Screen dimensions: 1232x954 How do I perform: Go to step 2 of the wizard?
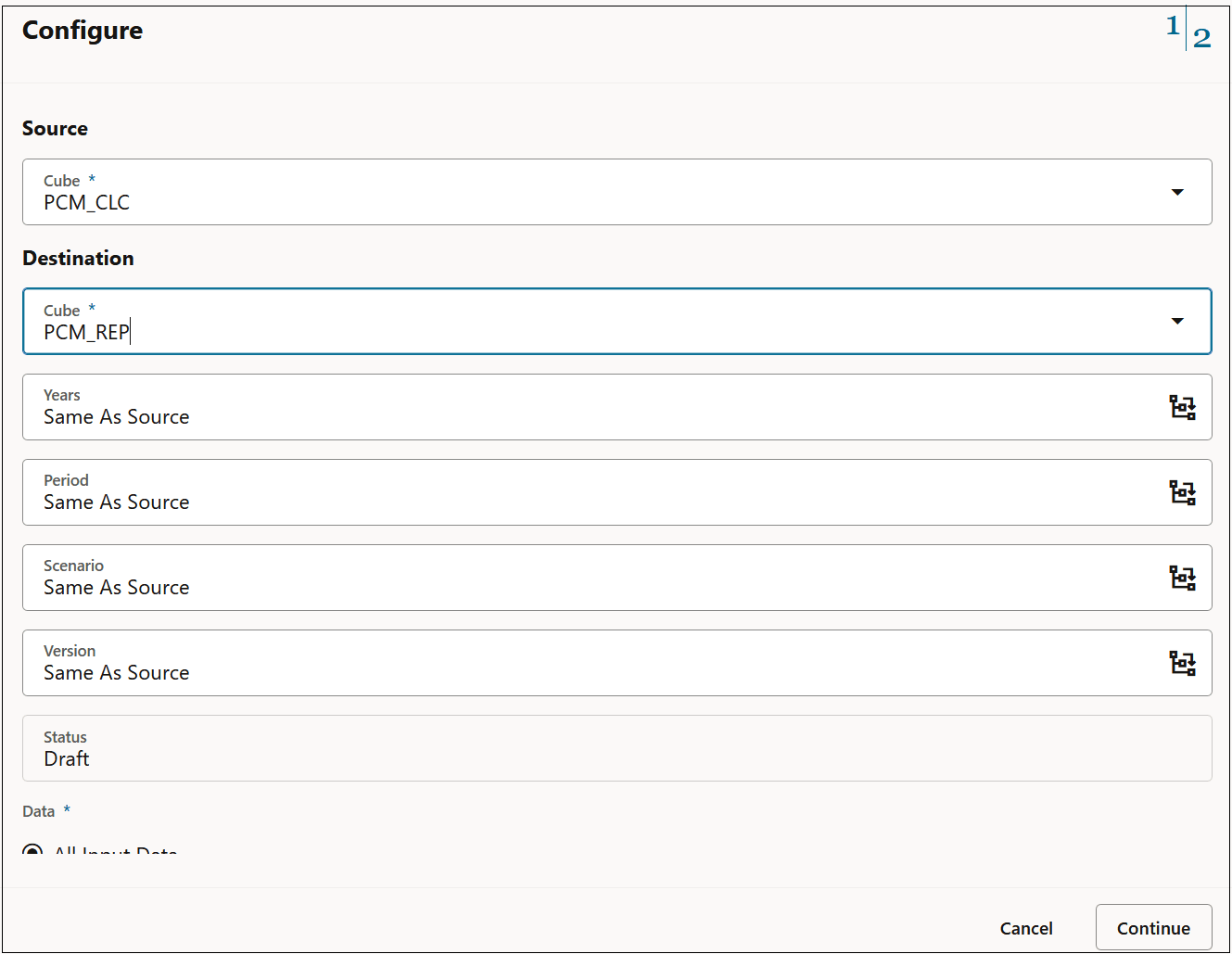1202,38
